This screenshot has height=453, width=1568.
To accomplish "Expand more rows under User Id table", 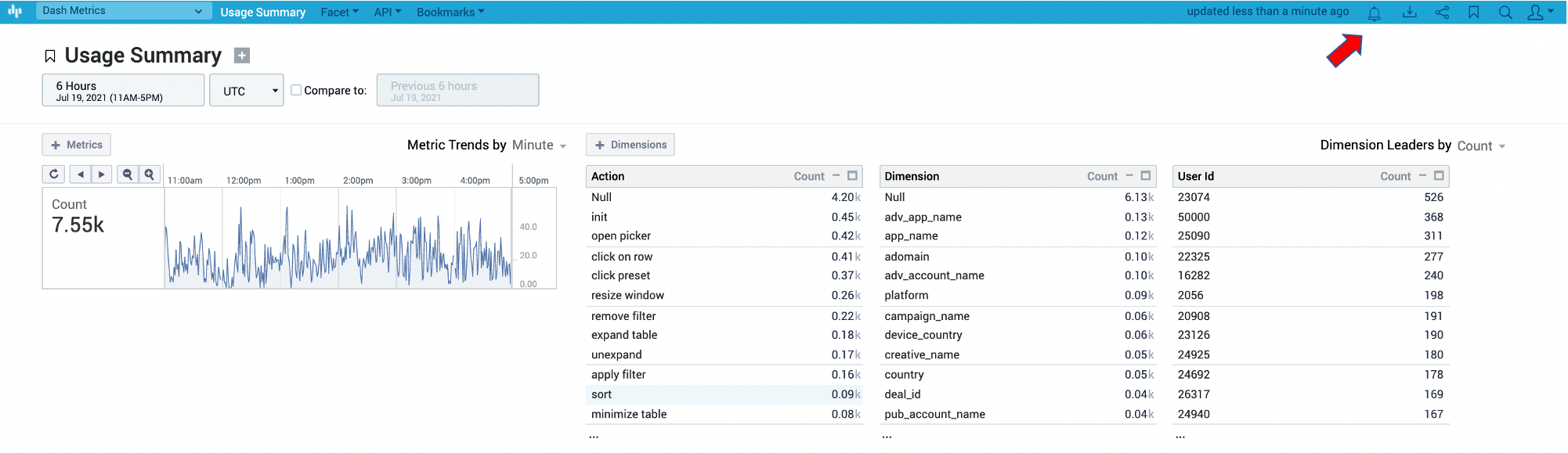I will [x=1180, y=435].
